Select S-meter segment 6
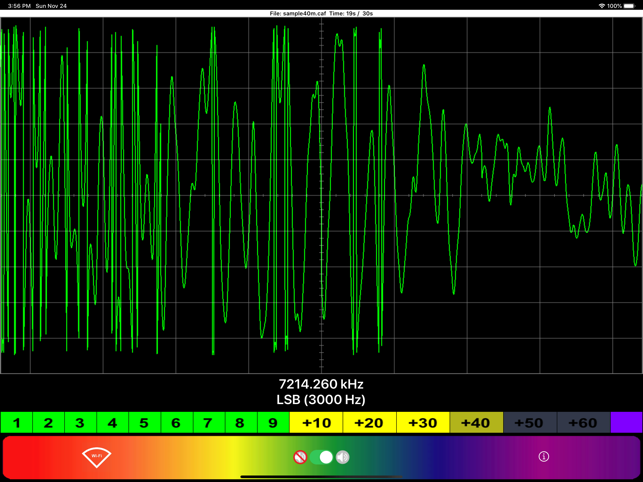The height and width of the screenshot is (482, 643). tap(177, 423)
